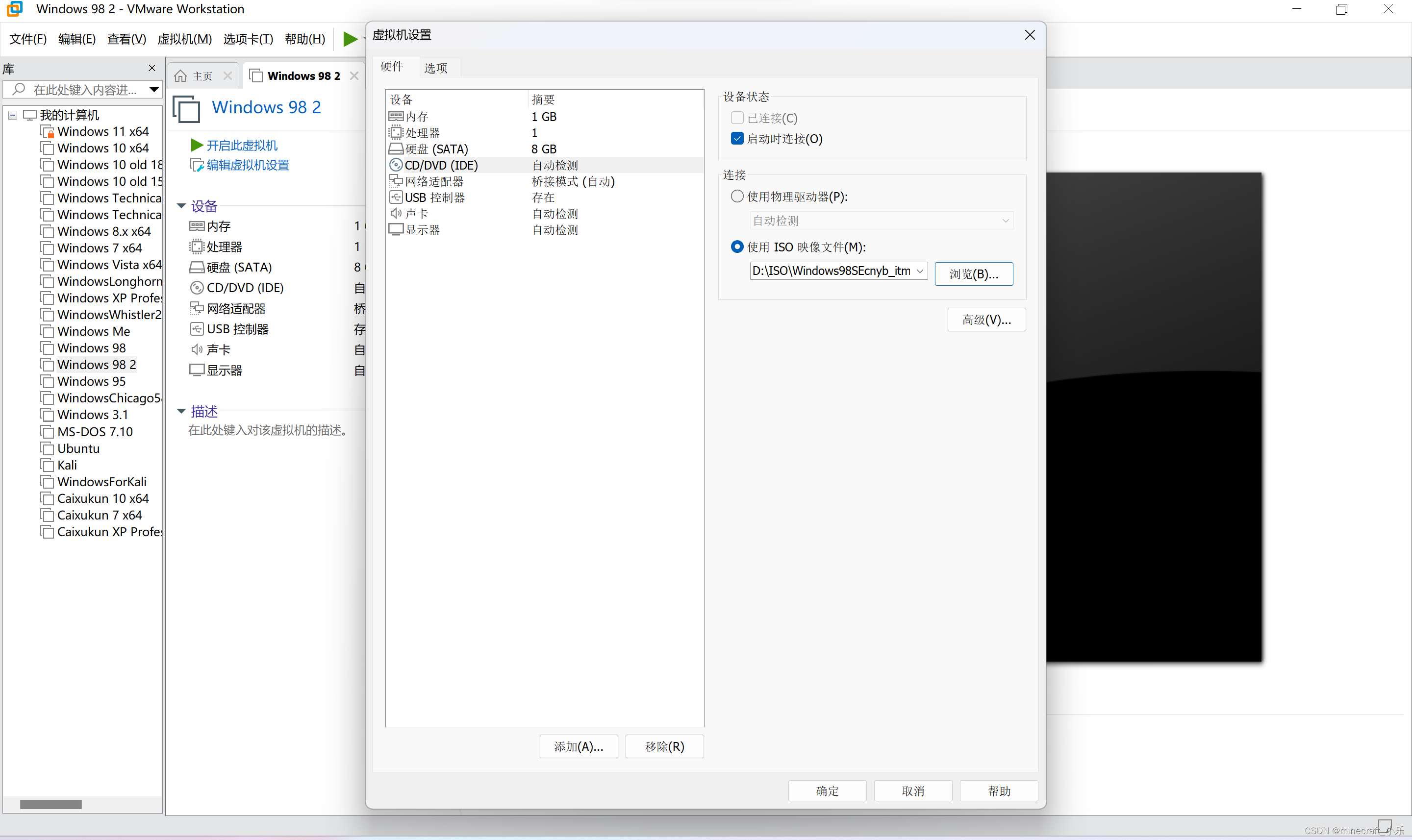Open the library search filter dropdown arrow
Screen dimensions: 1412x840
click(153, 89)
